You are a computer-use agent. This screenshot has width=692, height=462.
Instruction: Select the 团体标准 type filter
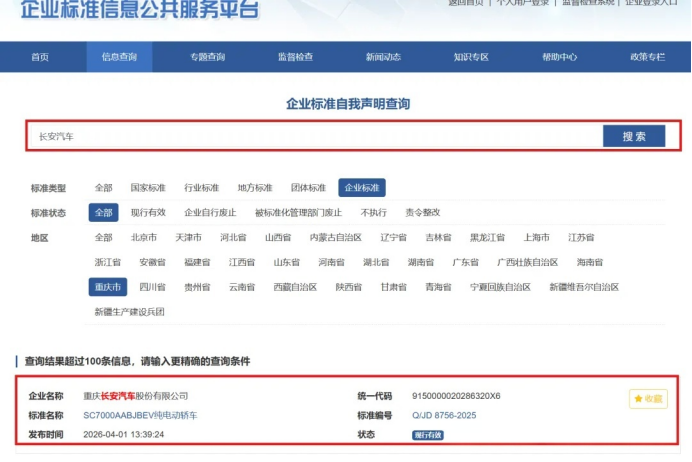[x=308, y=188]
